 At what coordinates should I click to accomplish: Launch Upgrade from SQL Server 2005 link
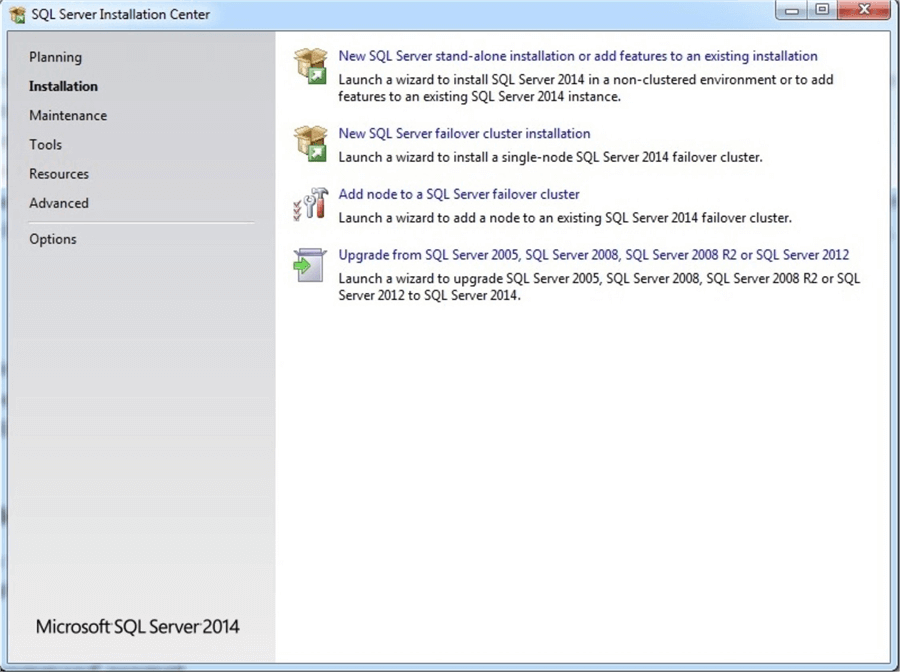coord(593,255)
